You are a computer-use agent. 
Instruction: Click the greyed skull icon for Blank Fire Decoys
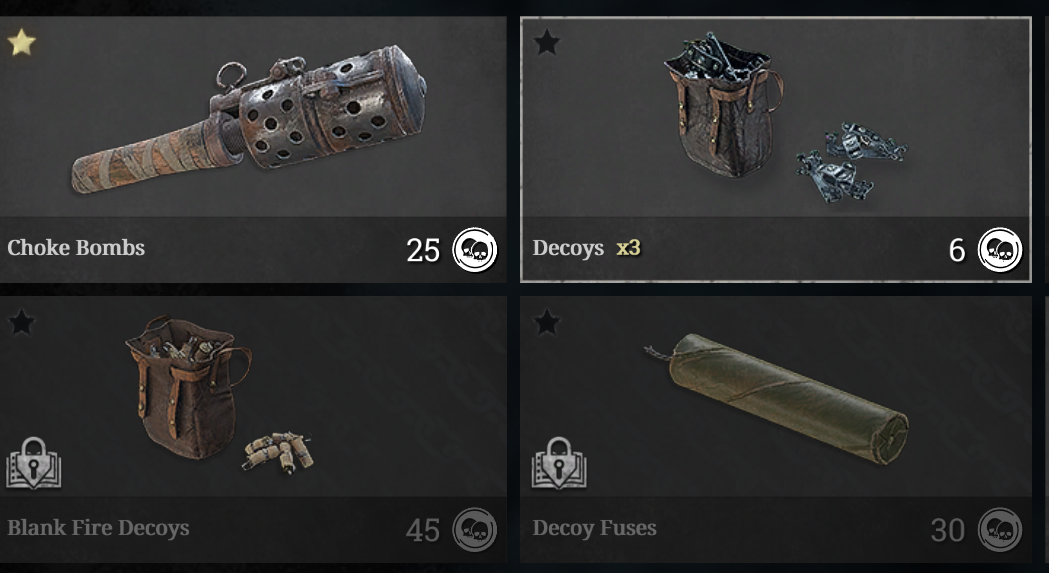[x=475, y=529]
